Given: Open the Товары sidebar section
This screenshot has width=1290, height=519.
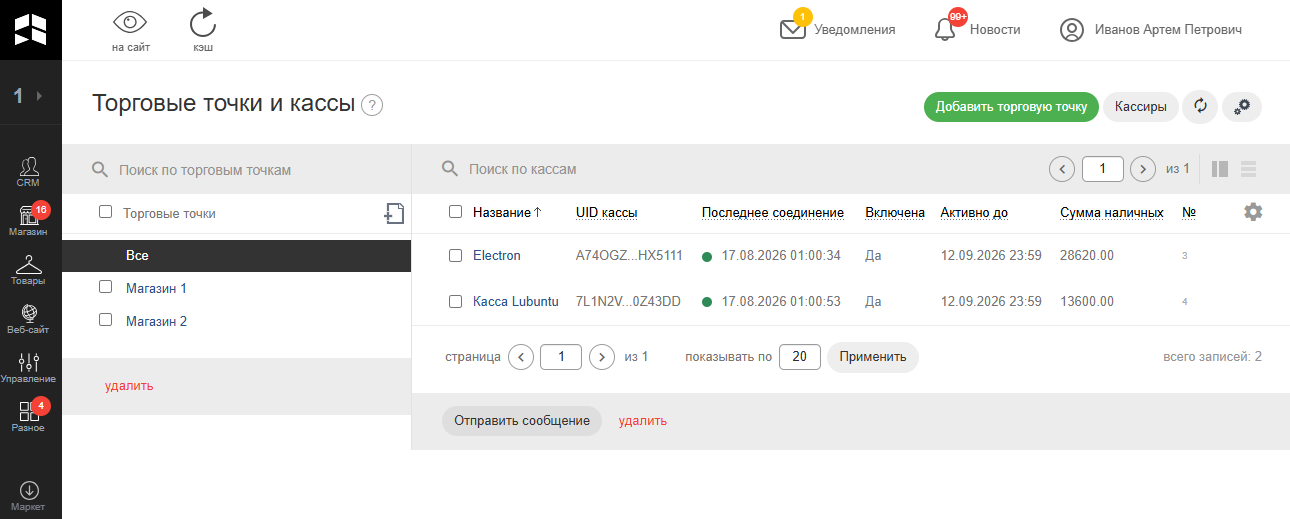Looking at the screenshot, I should point(28,270).
